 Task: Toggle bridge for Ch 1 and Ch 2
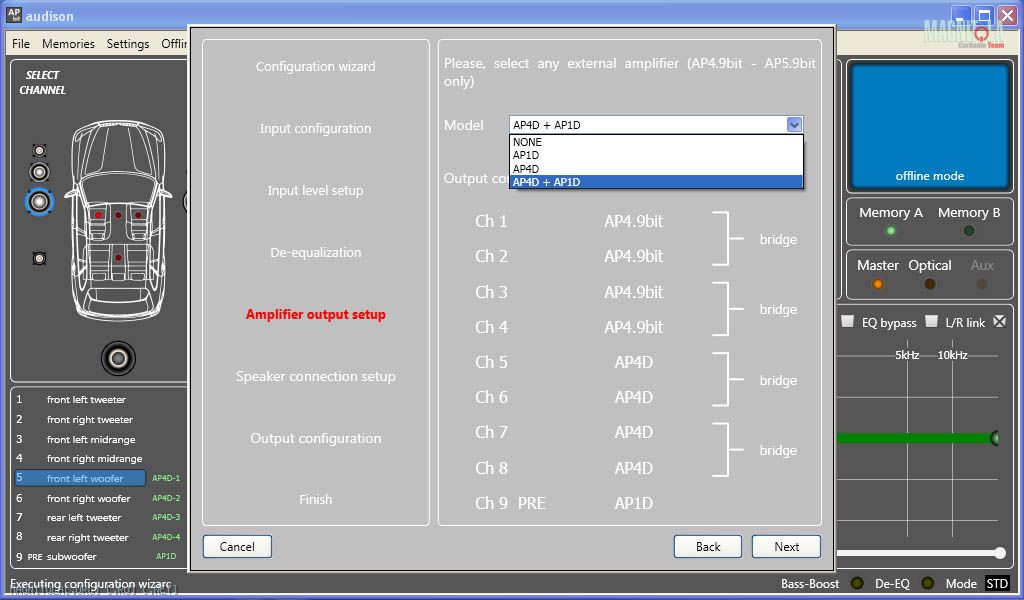tap(778, 239)
